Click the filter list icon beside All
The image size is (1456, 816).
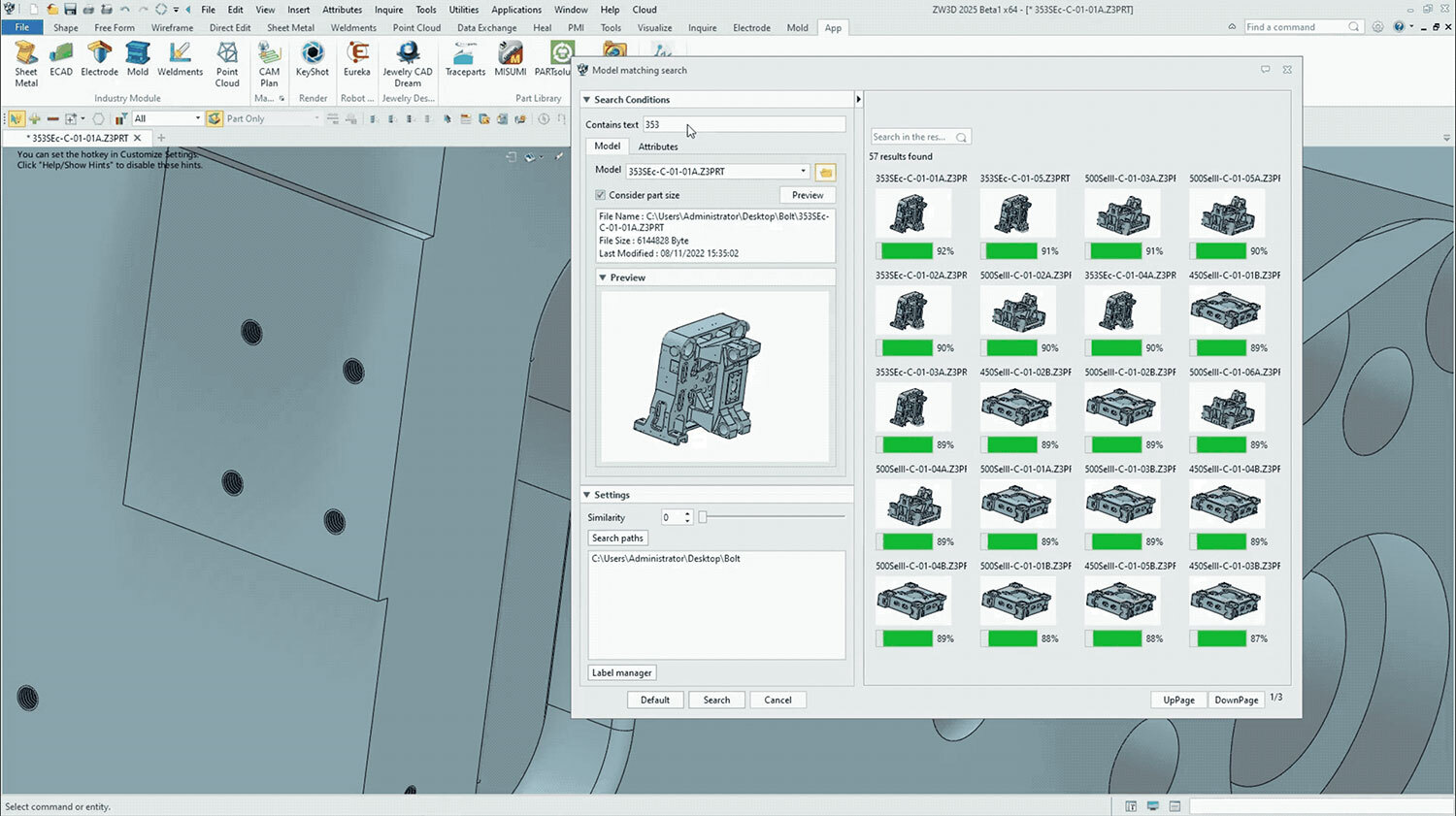[x=120, y=118]
